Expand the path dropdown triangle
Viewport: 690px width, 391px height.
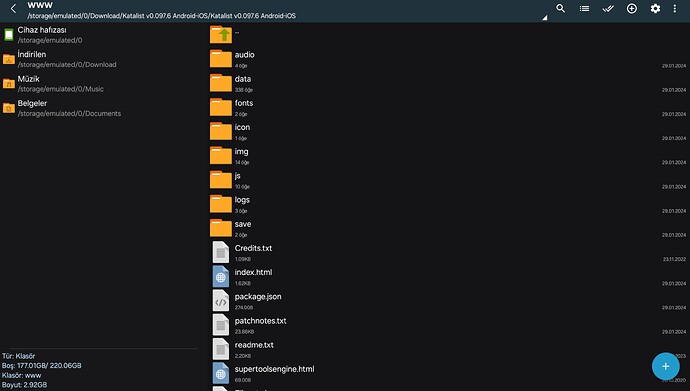(x=545, y=18)
